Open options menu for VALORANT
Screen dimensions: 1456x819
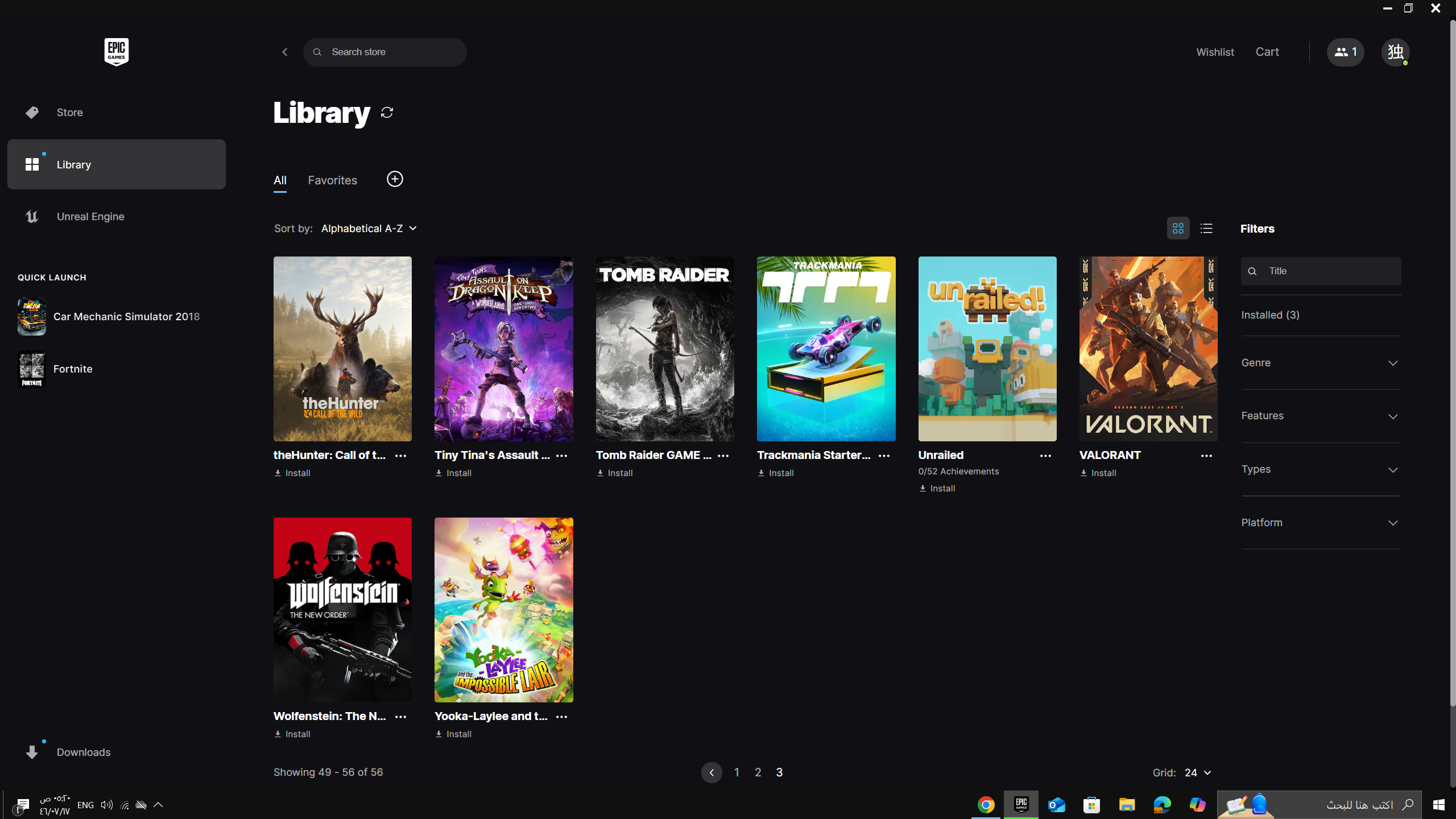pyautogui.click(x=1206, y=456)
